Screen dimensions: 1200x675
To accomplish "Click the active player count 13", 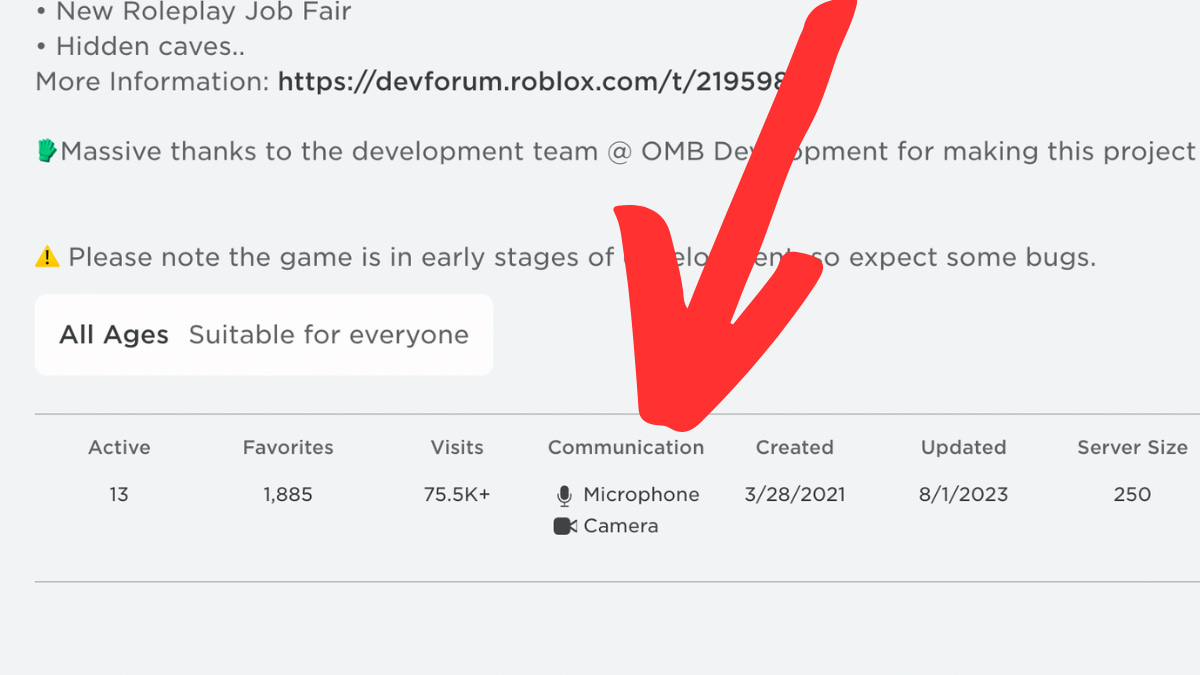I will (119, 495).
